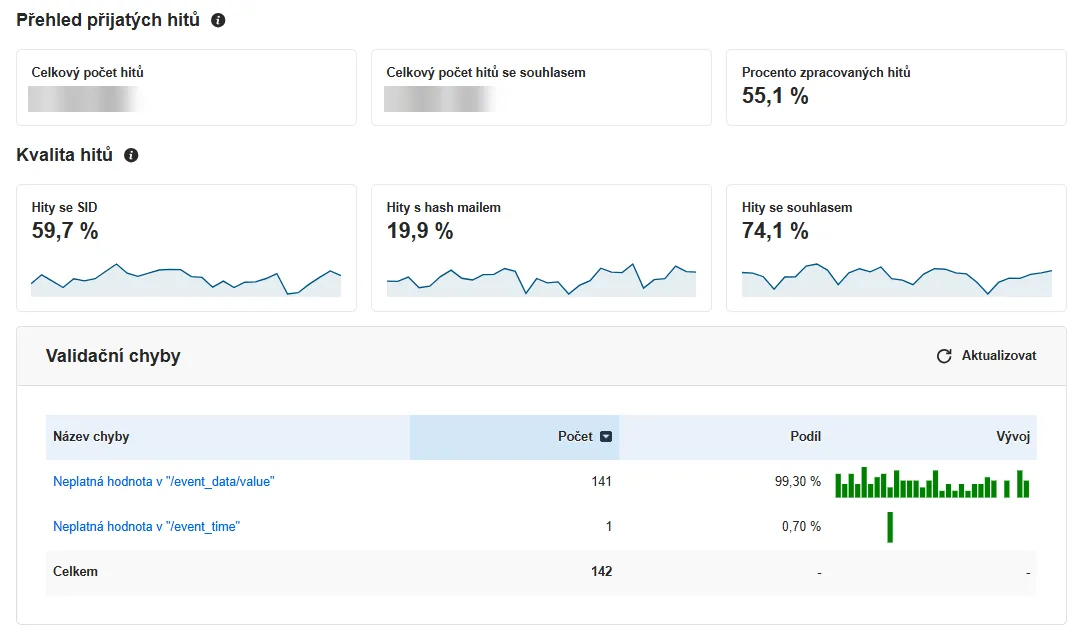Click the single green bar in event_time row
Viewport: 1084px width, 631px height.
click(x=890, y=527)
